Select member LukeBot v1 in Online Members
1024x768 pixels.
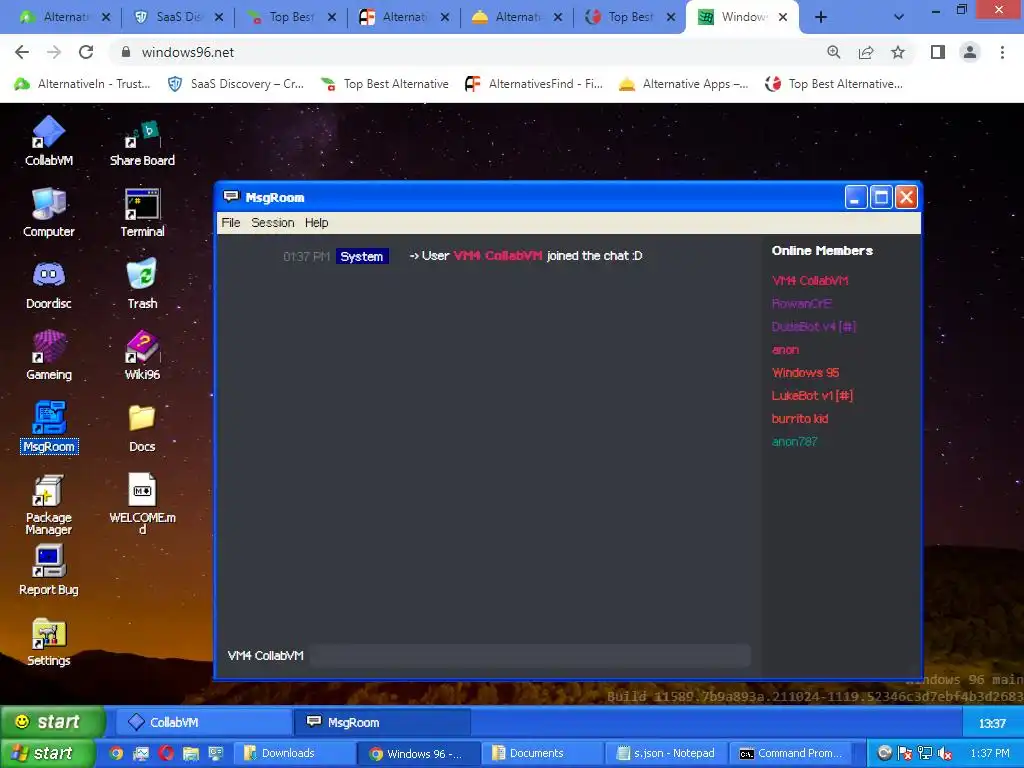point(812,396)
